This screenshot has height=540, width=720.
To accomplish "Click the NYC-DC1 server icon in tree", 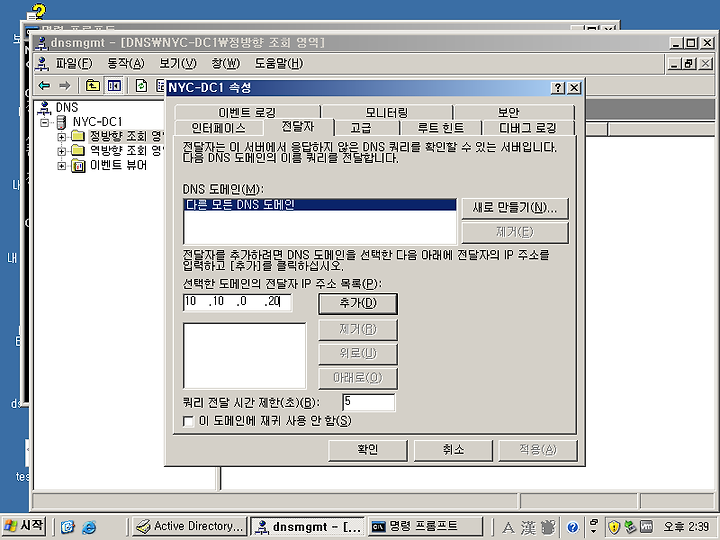I will pos(61,122).
